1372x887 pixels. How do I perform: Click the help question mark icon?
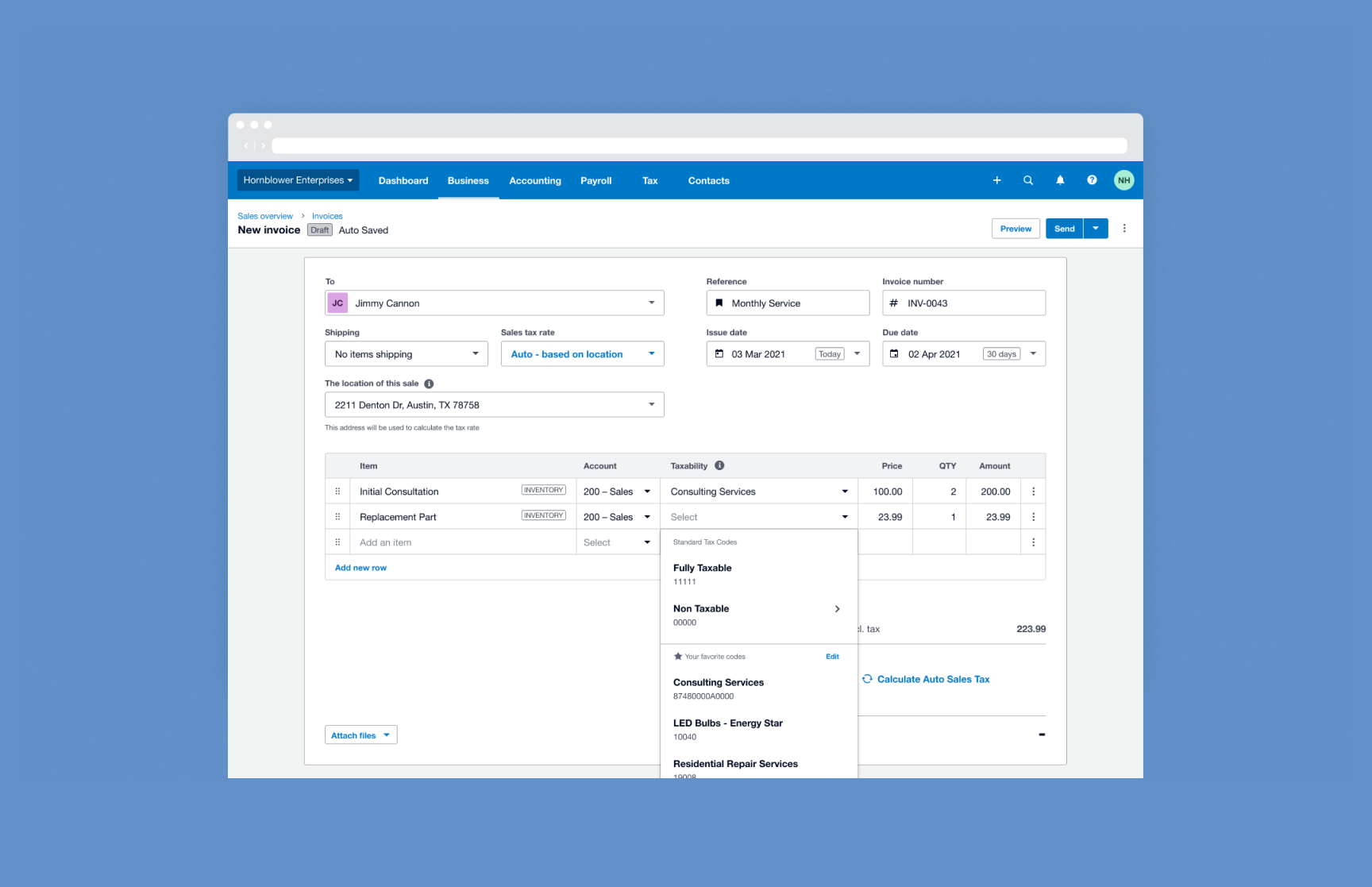(1092, 180)
